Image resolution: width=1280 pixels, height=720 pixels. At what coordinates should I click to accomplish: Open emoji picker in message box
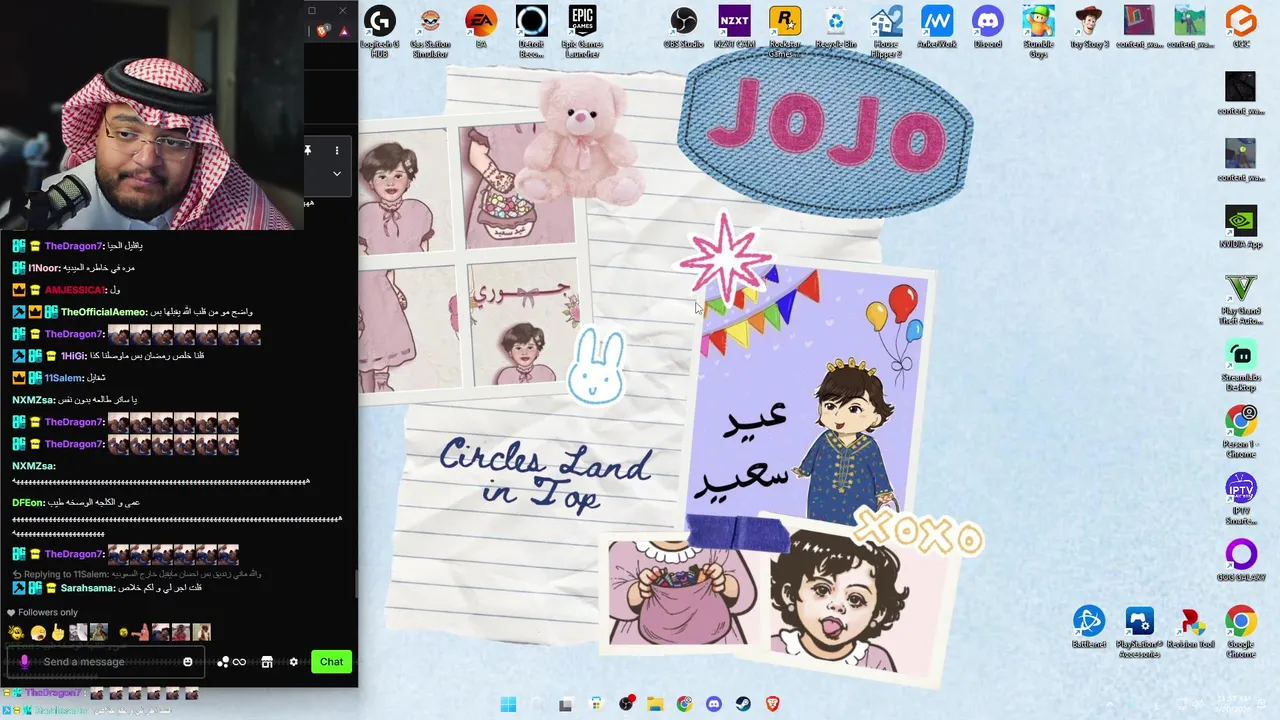[187, 662]
